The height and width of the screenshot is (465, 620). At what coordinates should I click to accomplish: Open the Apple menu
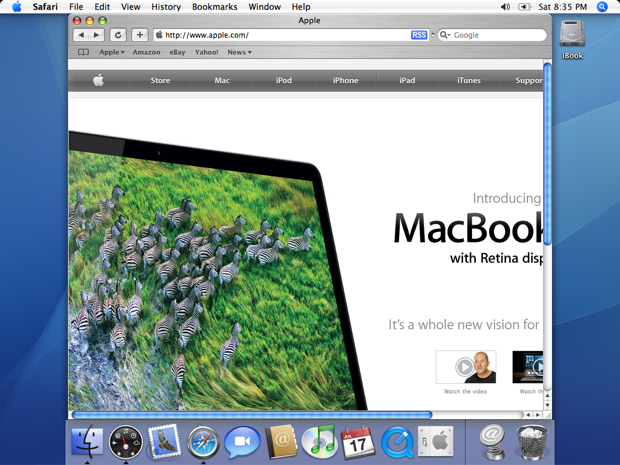17,7
